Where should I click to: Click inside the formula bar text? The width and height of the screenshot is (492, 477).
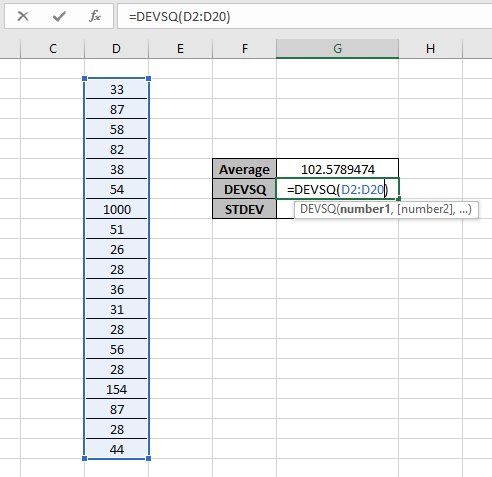[180, 16]
